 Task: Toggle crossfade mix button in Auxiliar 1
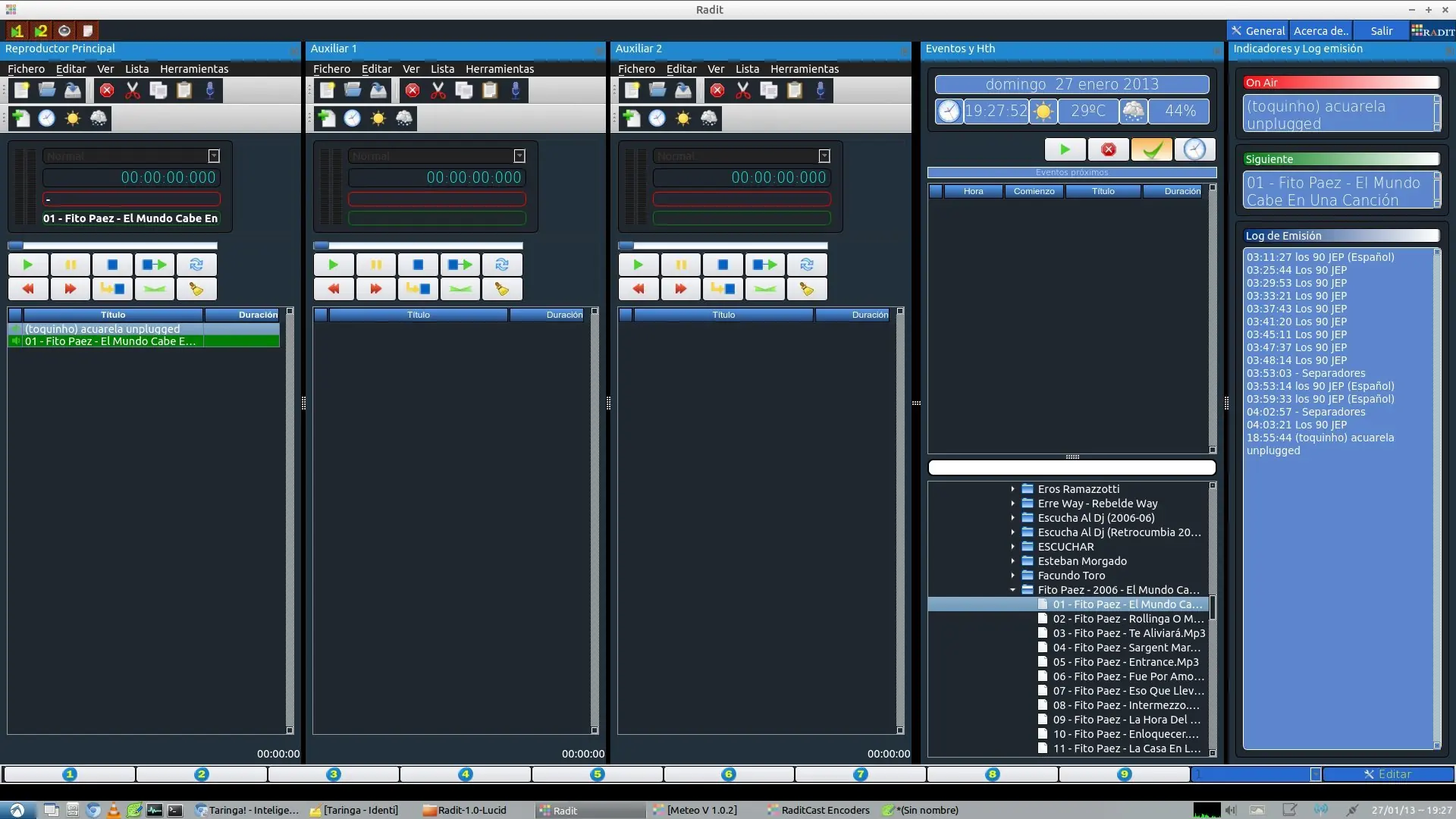[460, 289]
